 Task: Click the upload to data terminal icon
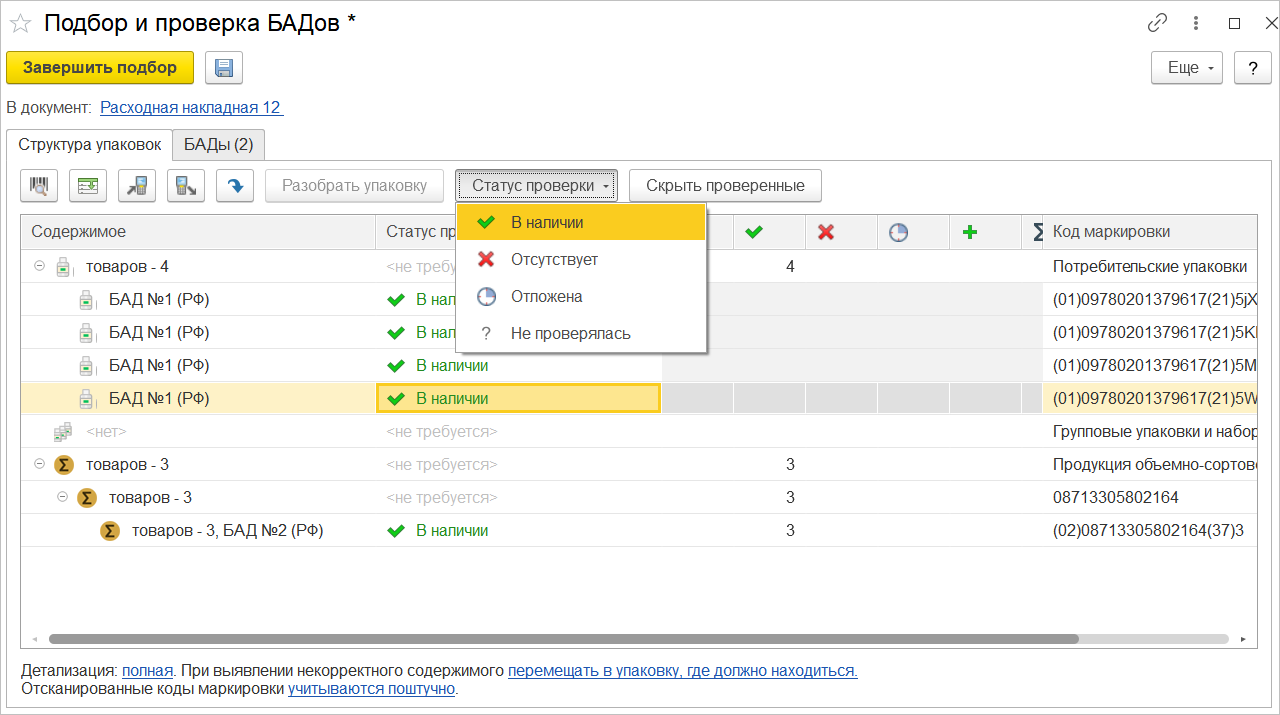click(137, 186)
